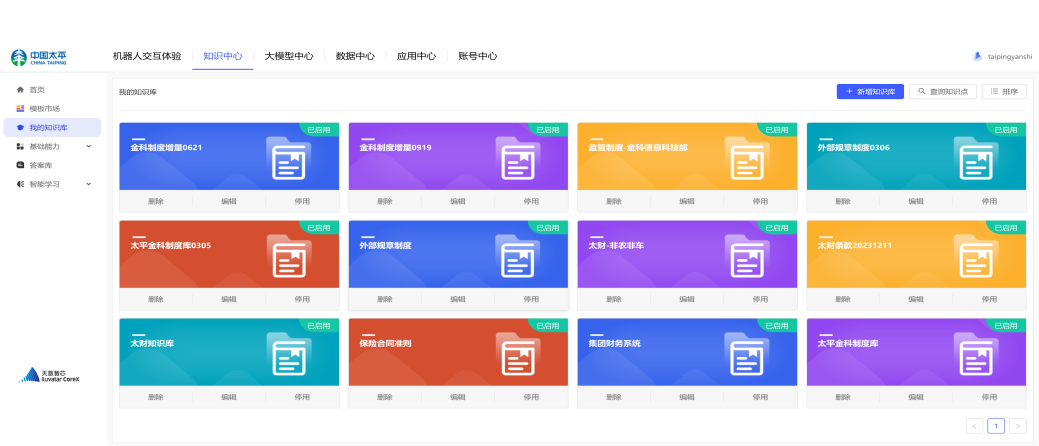This screenshot has width=1039, height=446.
Task: Delete the 保险合同准则 knowledge base
Action: click(385, 397)
